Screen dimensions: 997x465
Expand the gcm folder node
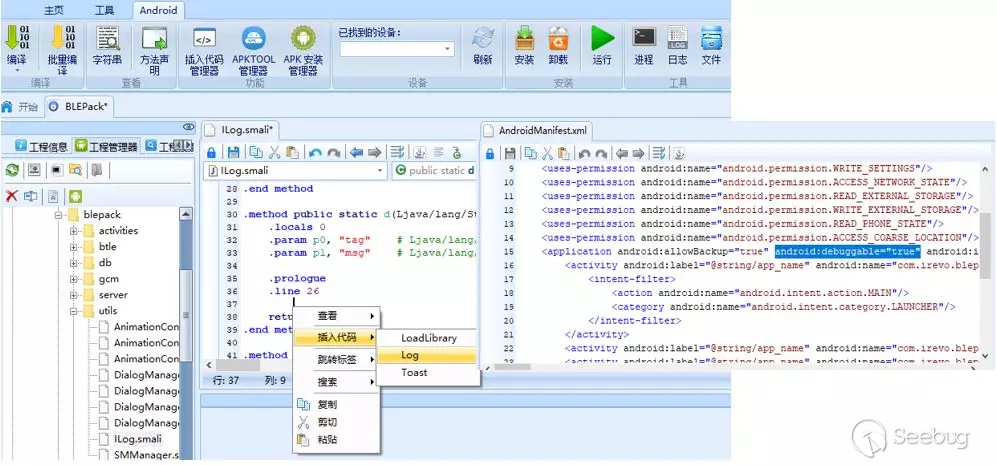point(74,279)
